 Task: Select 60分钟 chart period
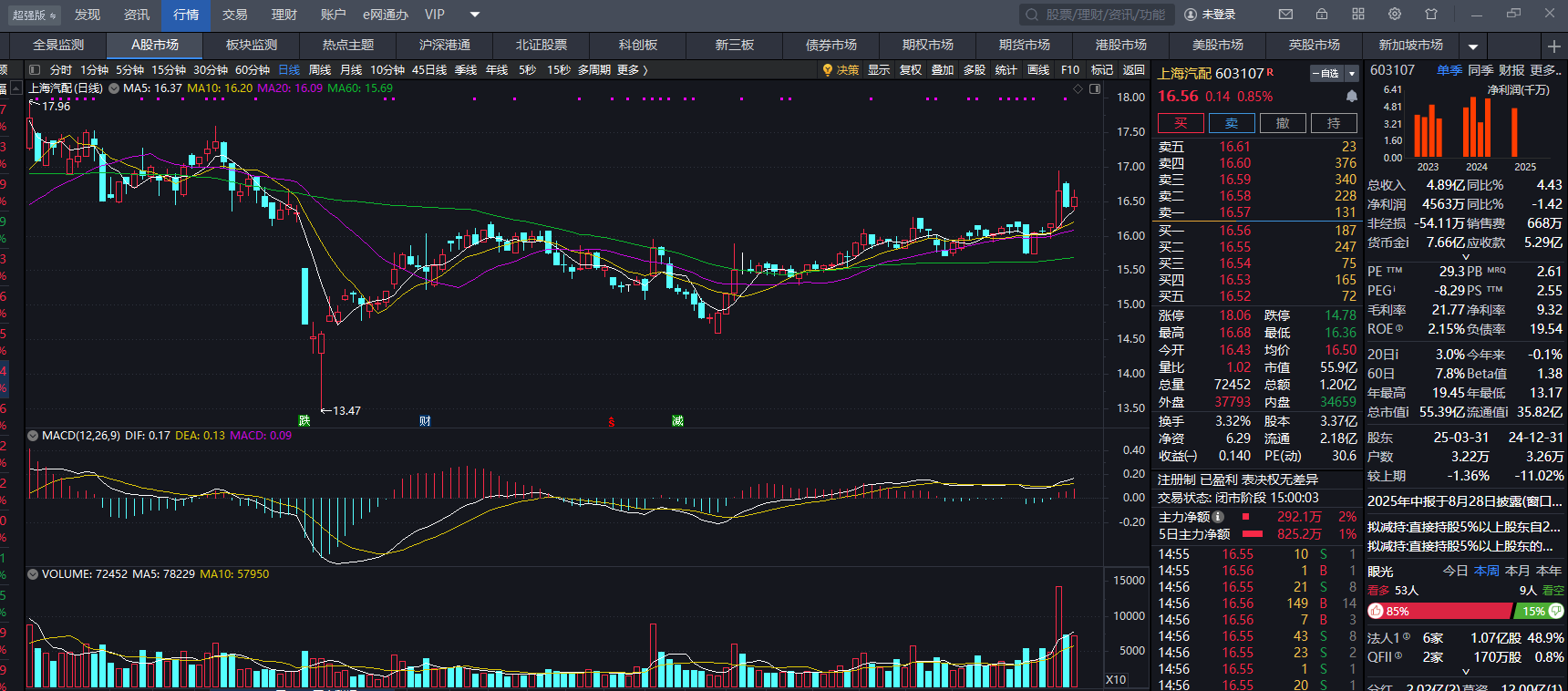[x=253, y=70]
